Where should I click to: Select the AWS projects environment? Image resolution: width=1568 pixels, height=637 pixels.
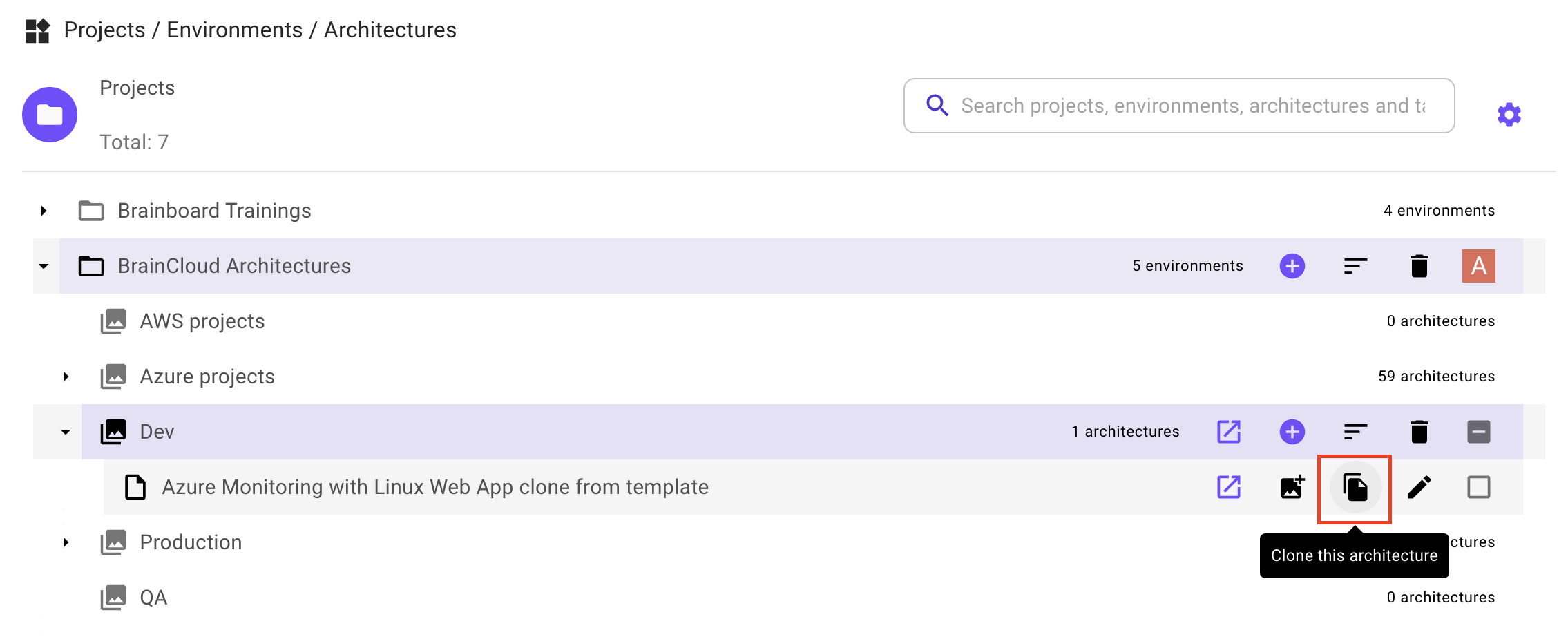(202, 322)
